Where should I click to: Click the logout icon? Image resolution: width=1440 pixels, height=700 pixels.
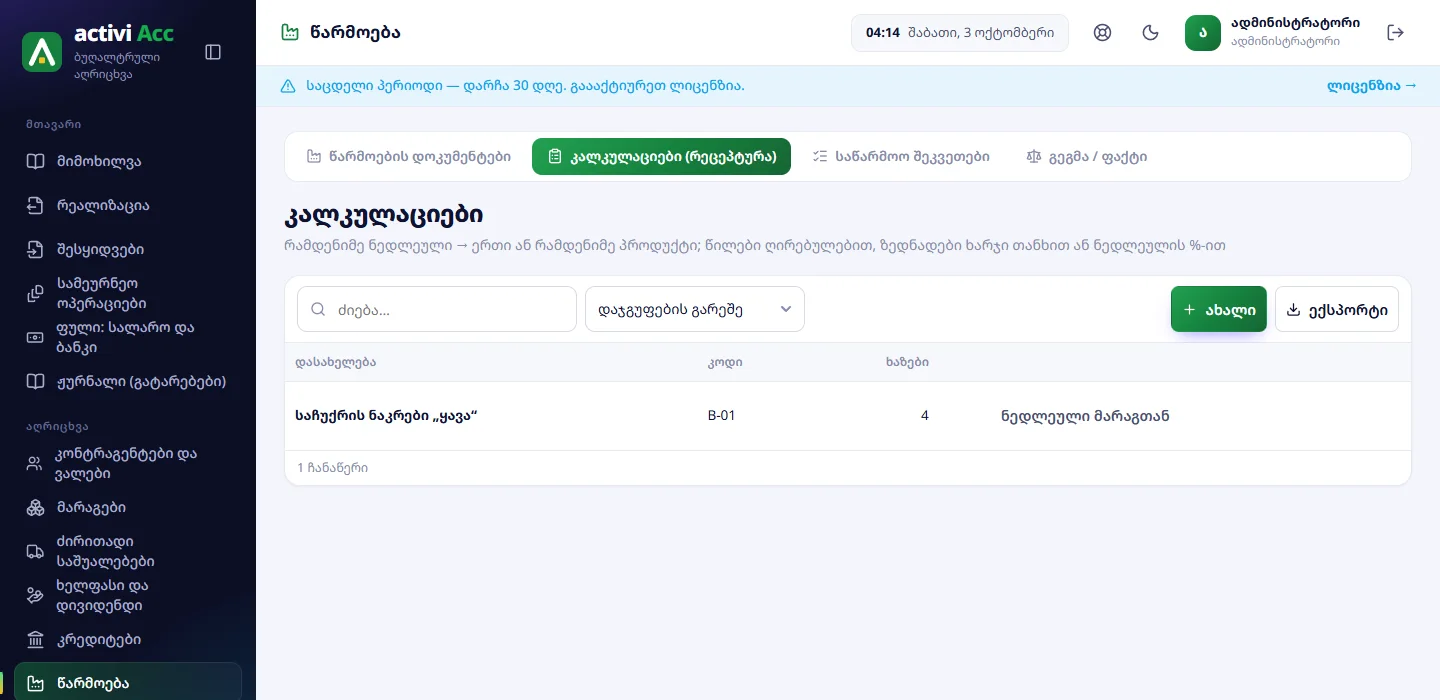1396,33
